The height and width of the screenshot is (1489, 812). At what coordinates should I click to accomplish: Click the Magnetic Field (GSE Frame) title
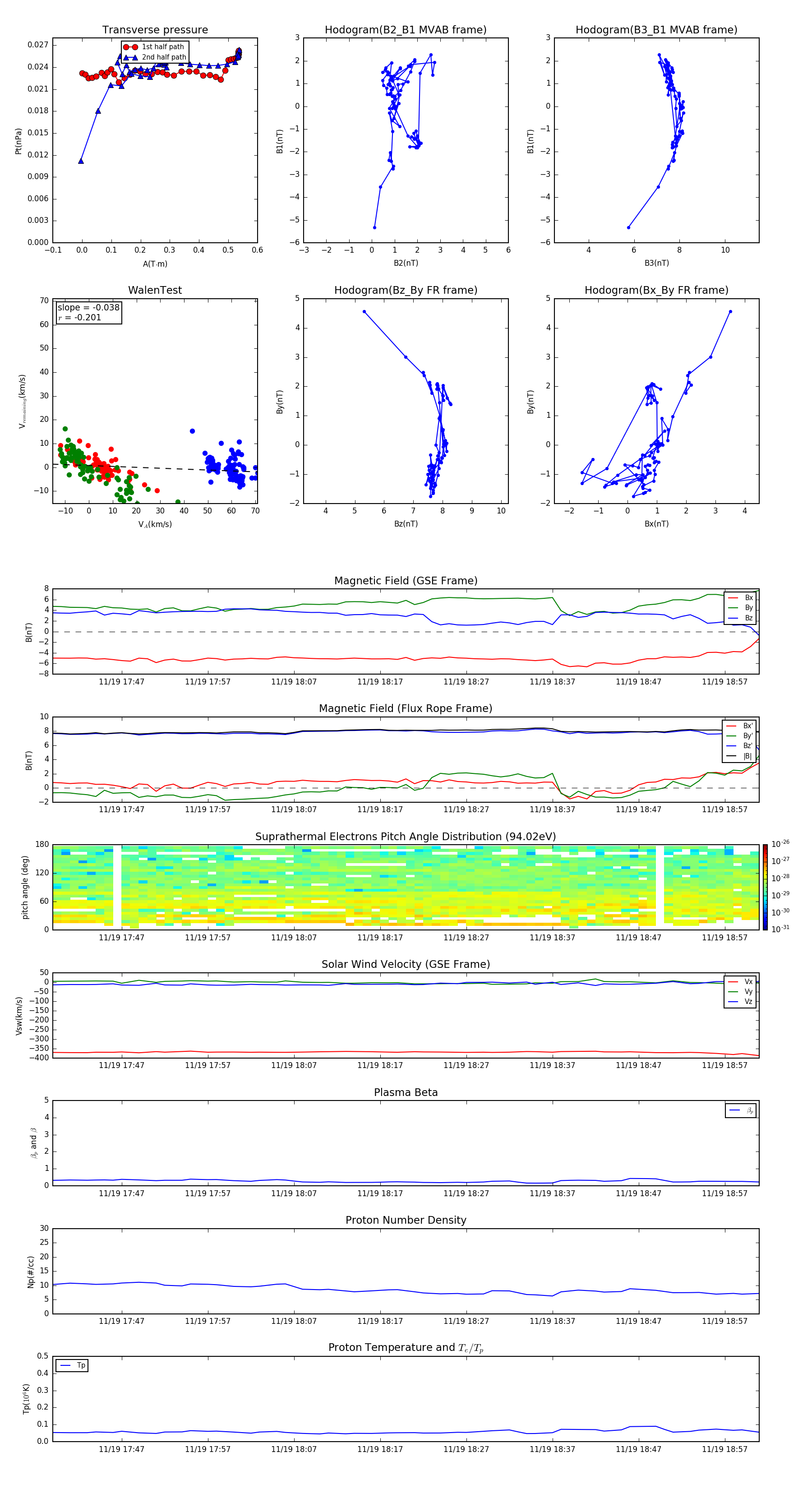pos(406,580)
